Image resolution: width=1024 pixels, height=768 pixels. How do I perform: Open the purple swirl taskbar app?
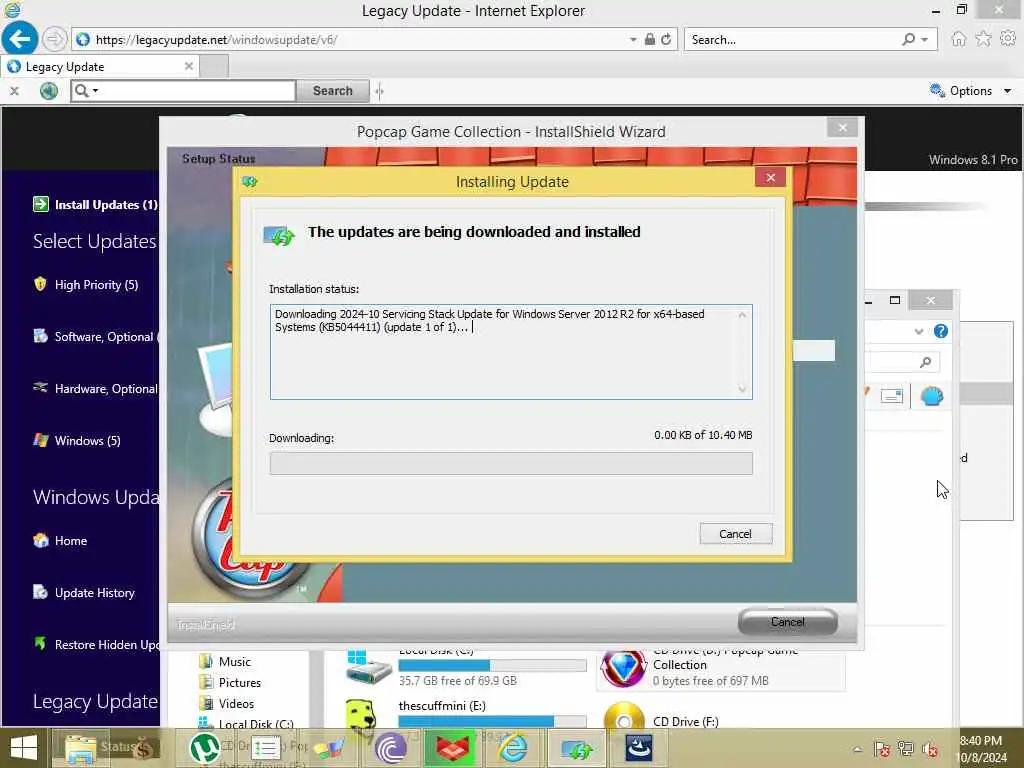pyautogui.click(x=390, y=748)
